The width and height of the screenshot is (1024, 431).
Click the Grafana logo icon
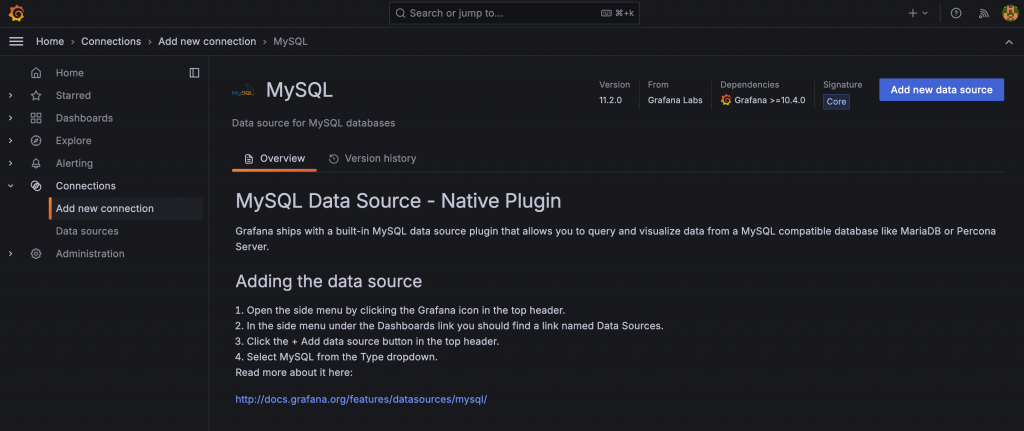[16, 13]
